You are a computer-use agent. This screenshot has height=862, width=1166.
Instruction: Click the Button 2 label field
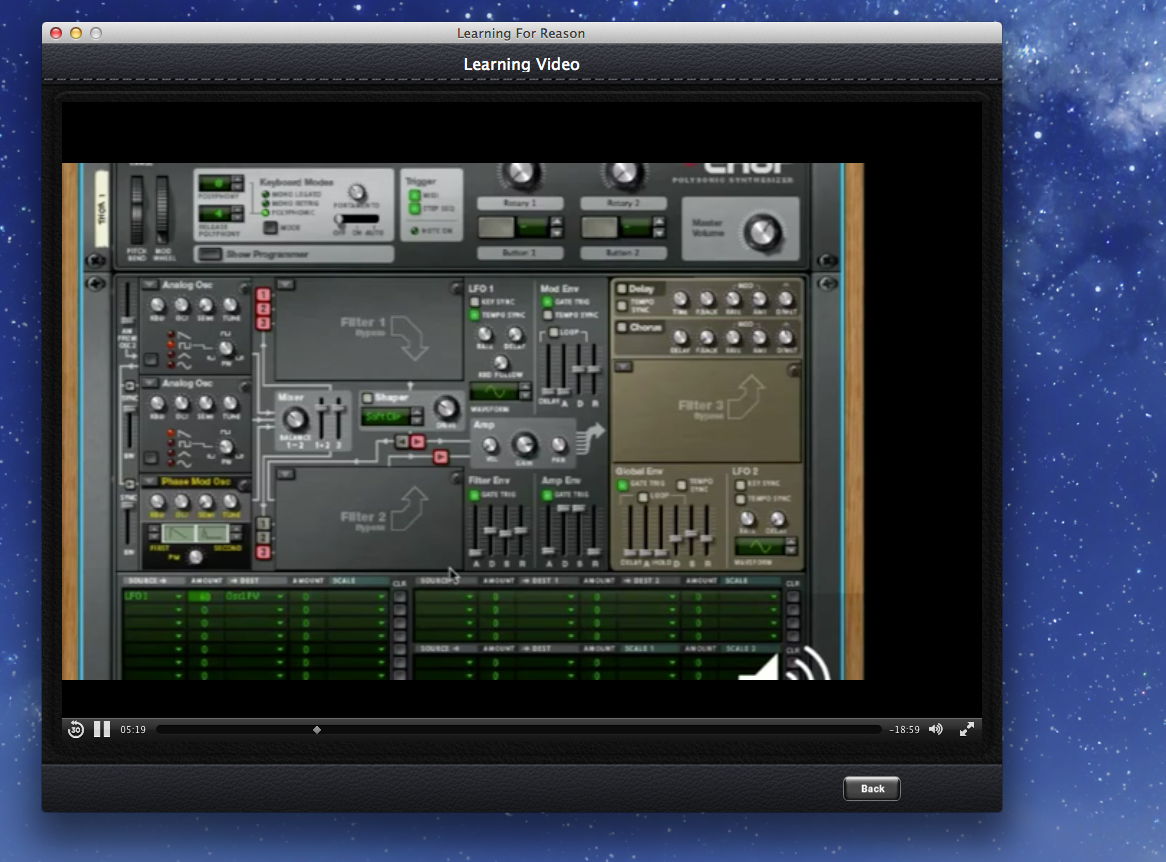coord(623,253)
